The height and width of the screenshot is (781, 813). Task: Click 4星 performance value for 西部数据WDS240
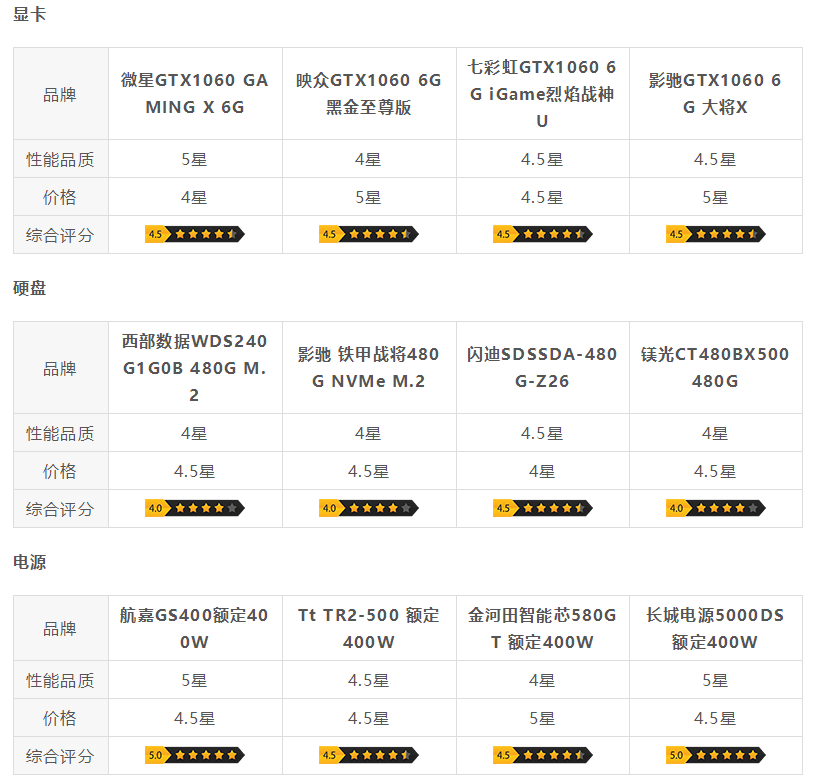tap(194, 433)
